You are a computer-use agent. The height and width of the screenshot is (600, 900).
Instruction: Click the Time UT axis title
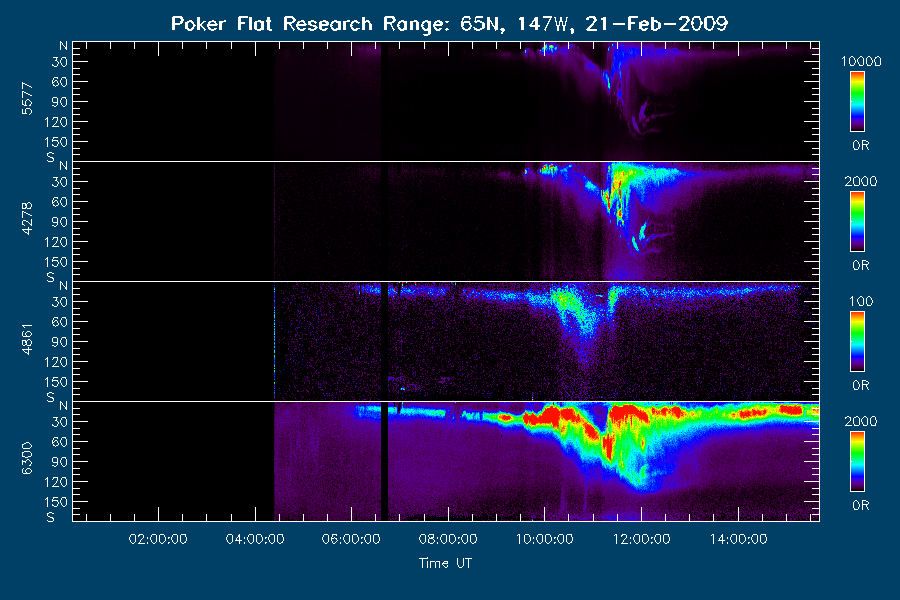pos(445,563)
